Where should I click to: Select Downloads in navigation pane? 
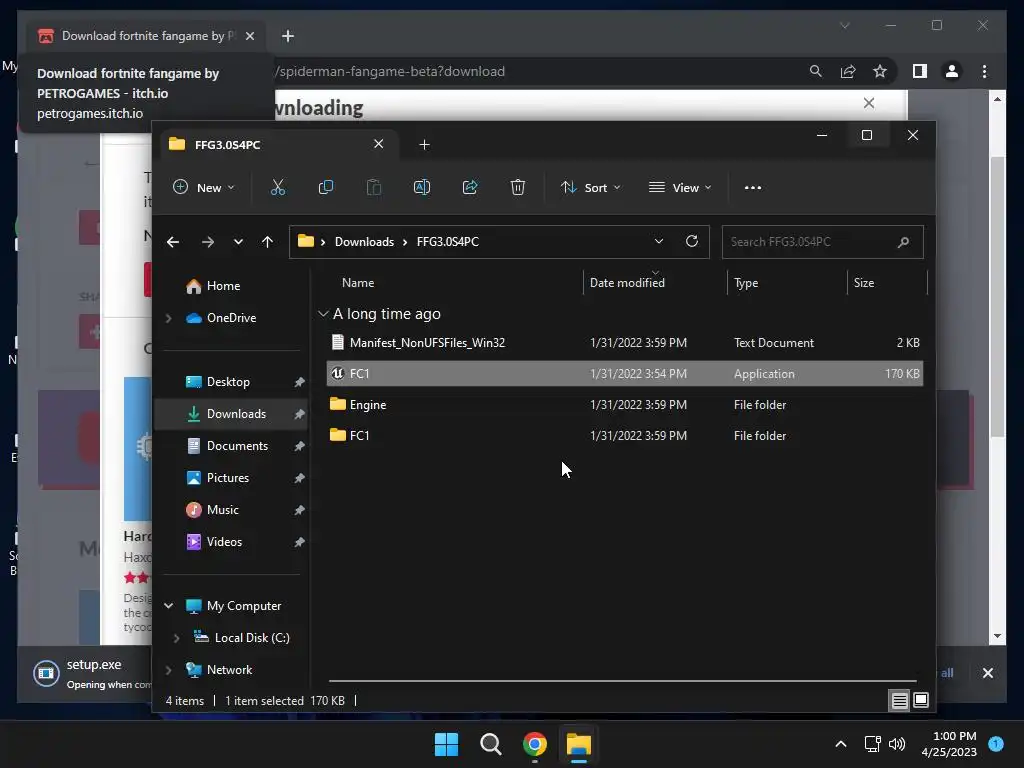[x=232, y=414]
